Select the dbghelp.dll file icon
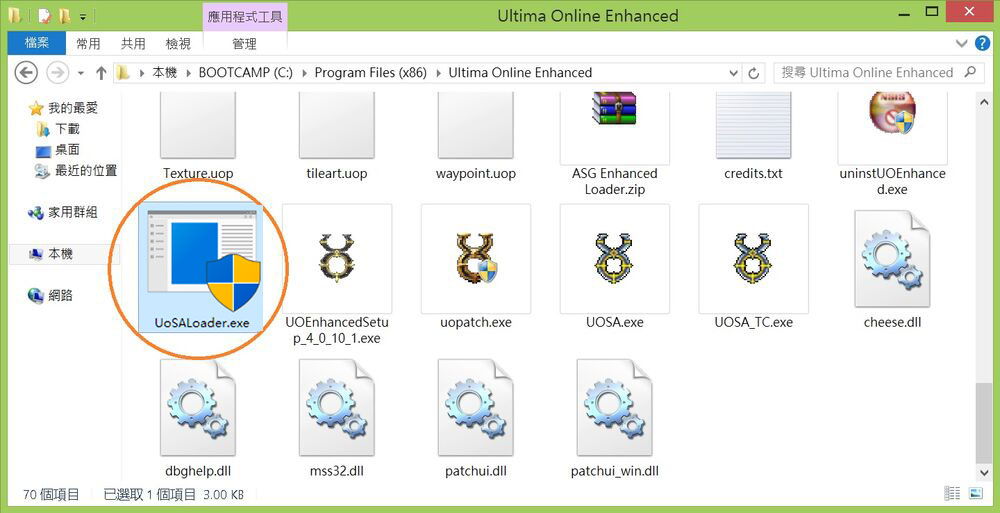Screen dimensions: 1000x513 [198, 408]
